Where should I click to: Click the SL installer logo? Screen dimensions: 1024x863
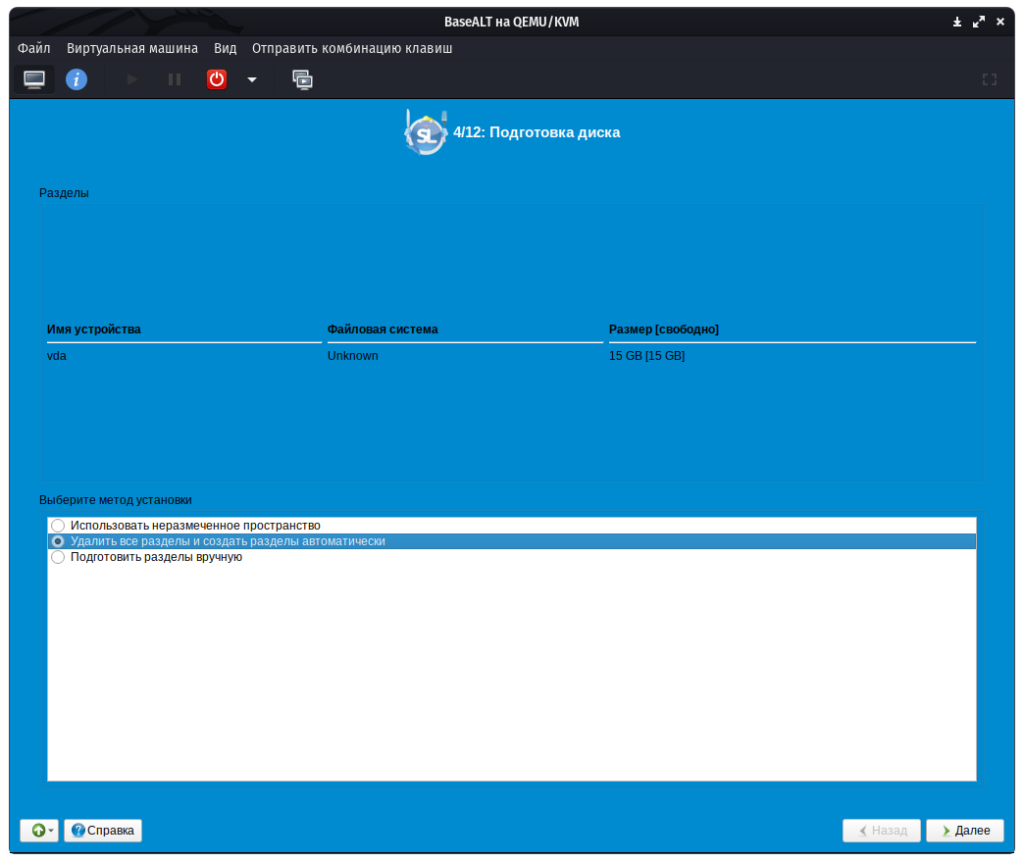[x=425, y=132]
